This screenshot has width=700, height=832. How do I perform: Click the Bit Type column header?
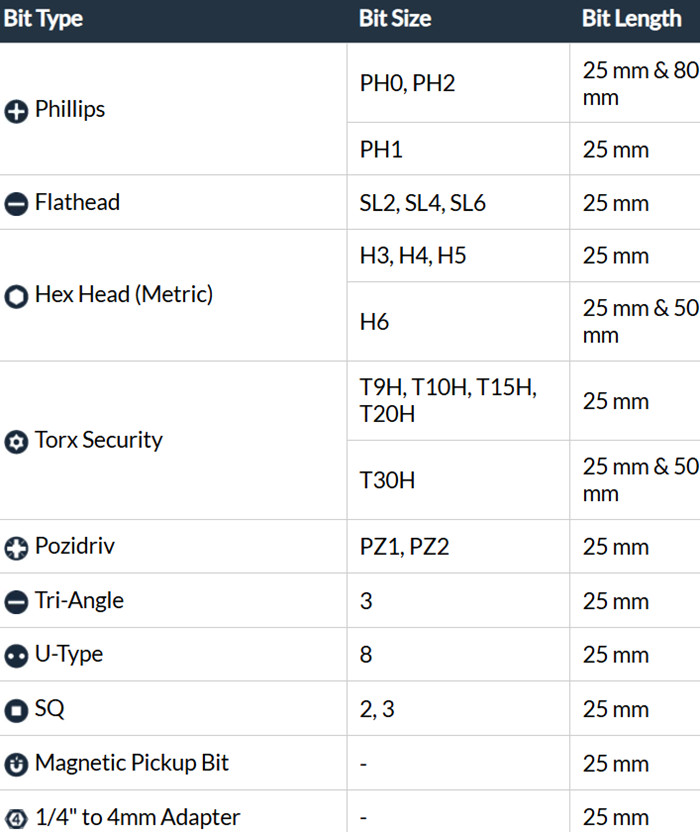click(43, 19)
